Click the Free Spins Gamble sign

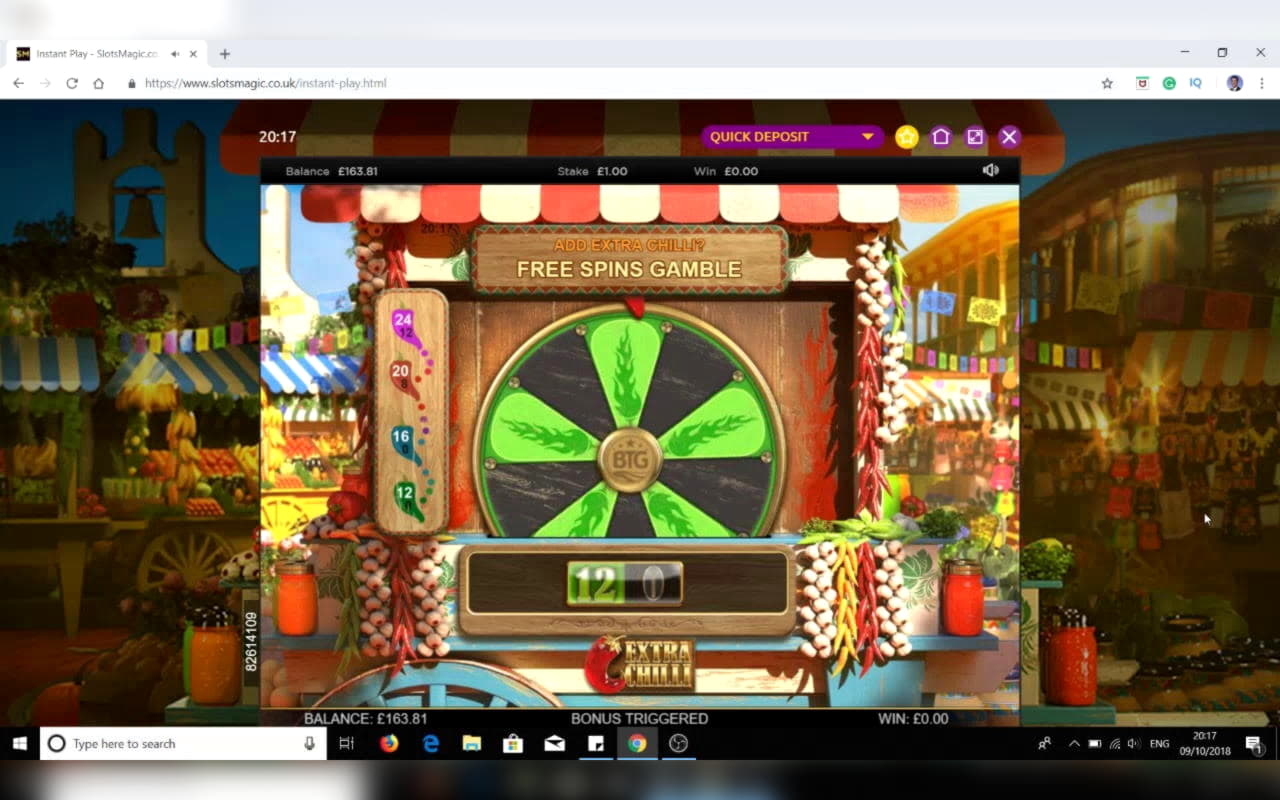(629, 259)
